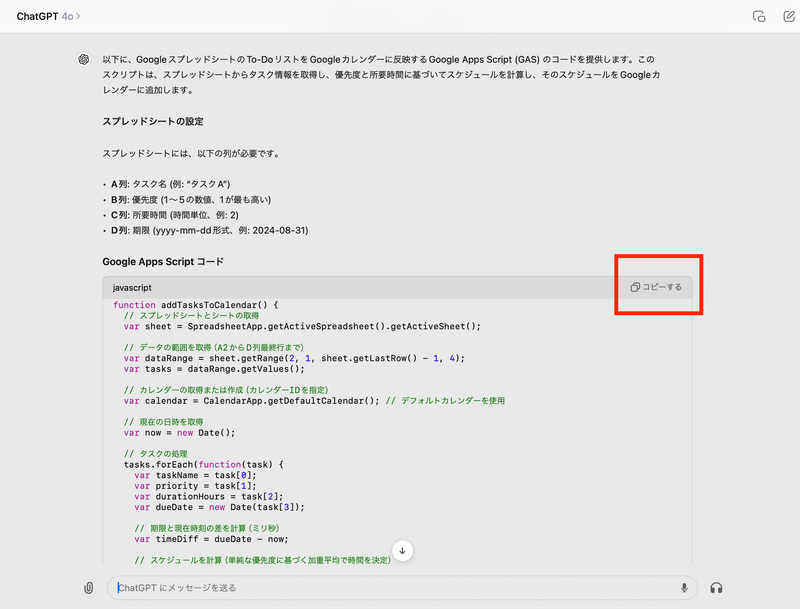
Task: Click the var dataRange = sheet.getRange code line
Action: point(294,358)
